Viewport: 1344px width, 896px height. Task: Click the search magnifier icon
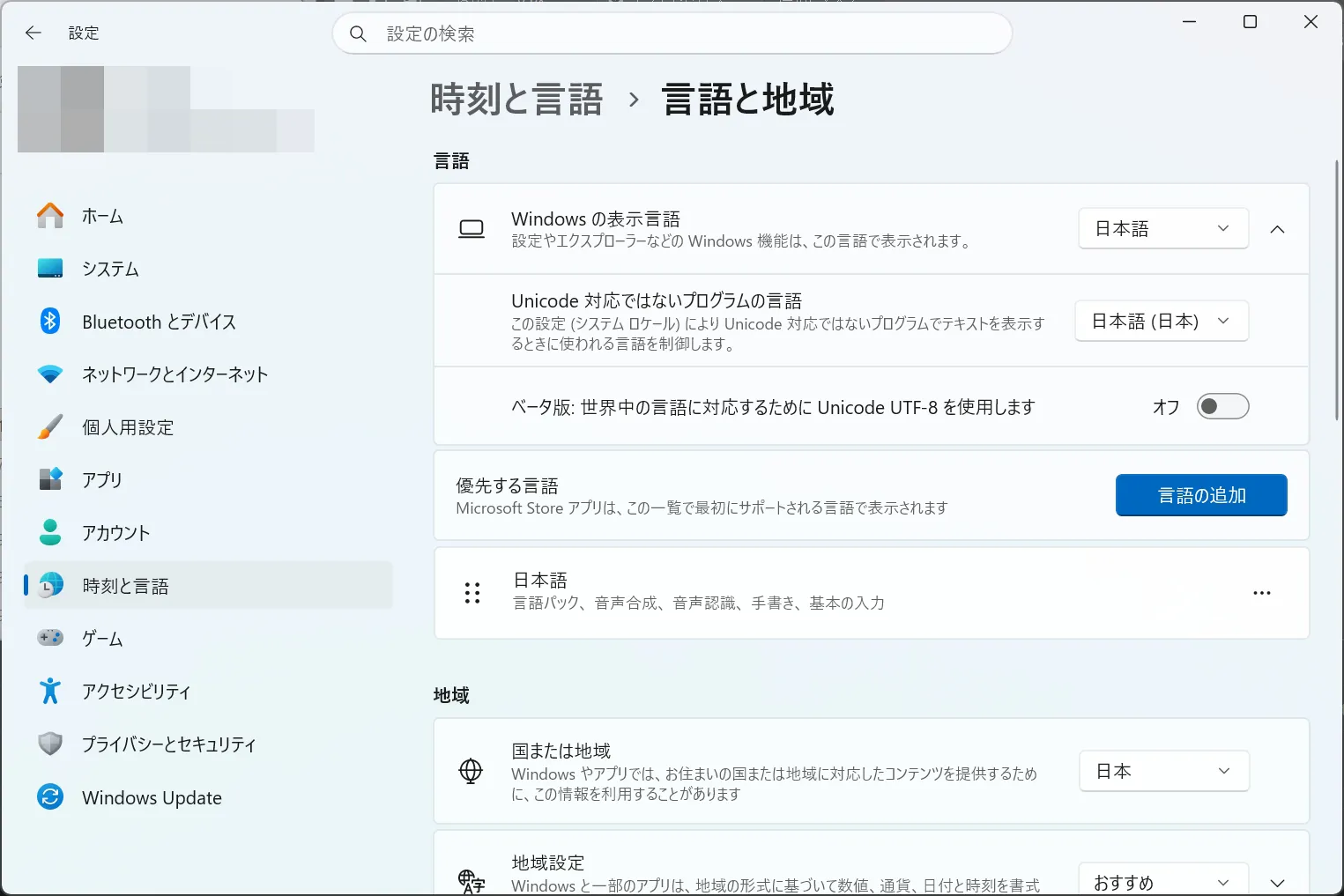click(x=358, y=33)
